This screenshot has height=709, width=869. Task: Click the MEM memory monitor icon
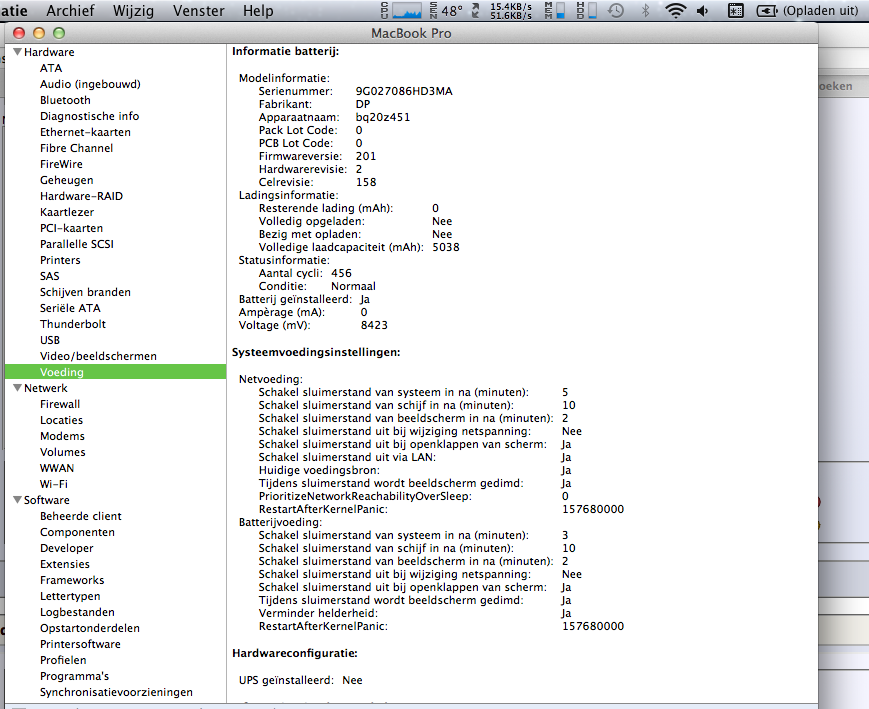(555, 11)
